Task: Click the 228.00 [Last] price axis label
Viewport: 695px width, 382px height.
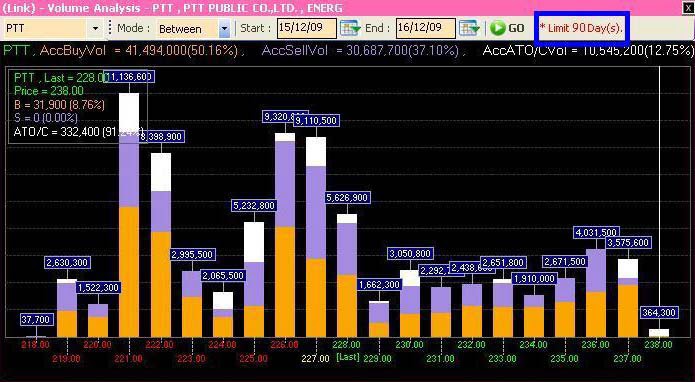Action: click(x=347, y=350)
